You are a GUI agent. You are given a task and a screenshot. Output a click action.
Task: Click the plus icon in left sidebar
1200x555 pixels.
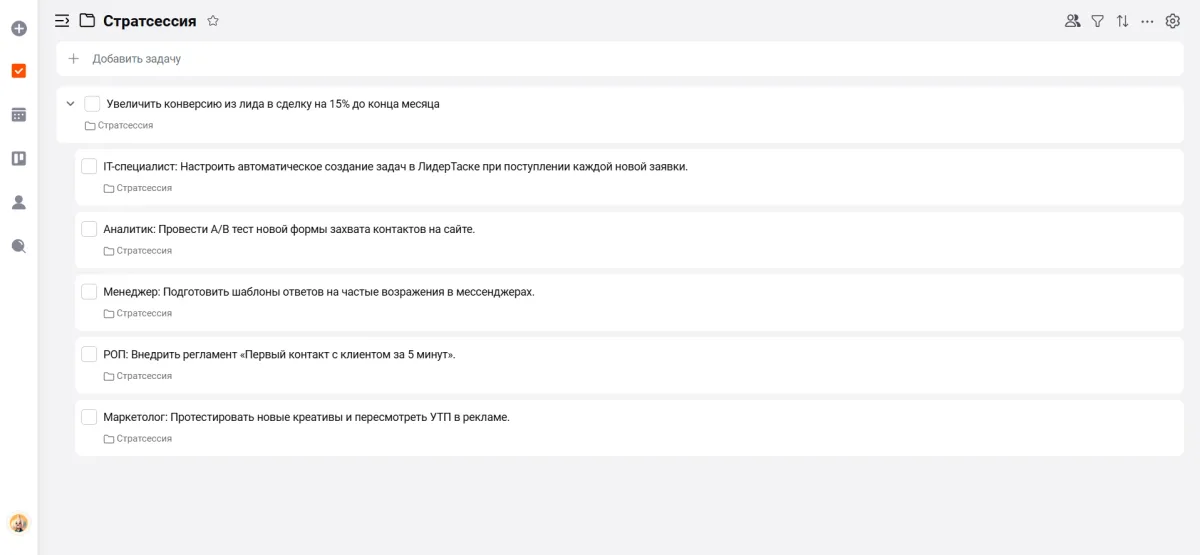click(19, 29)
